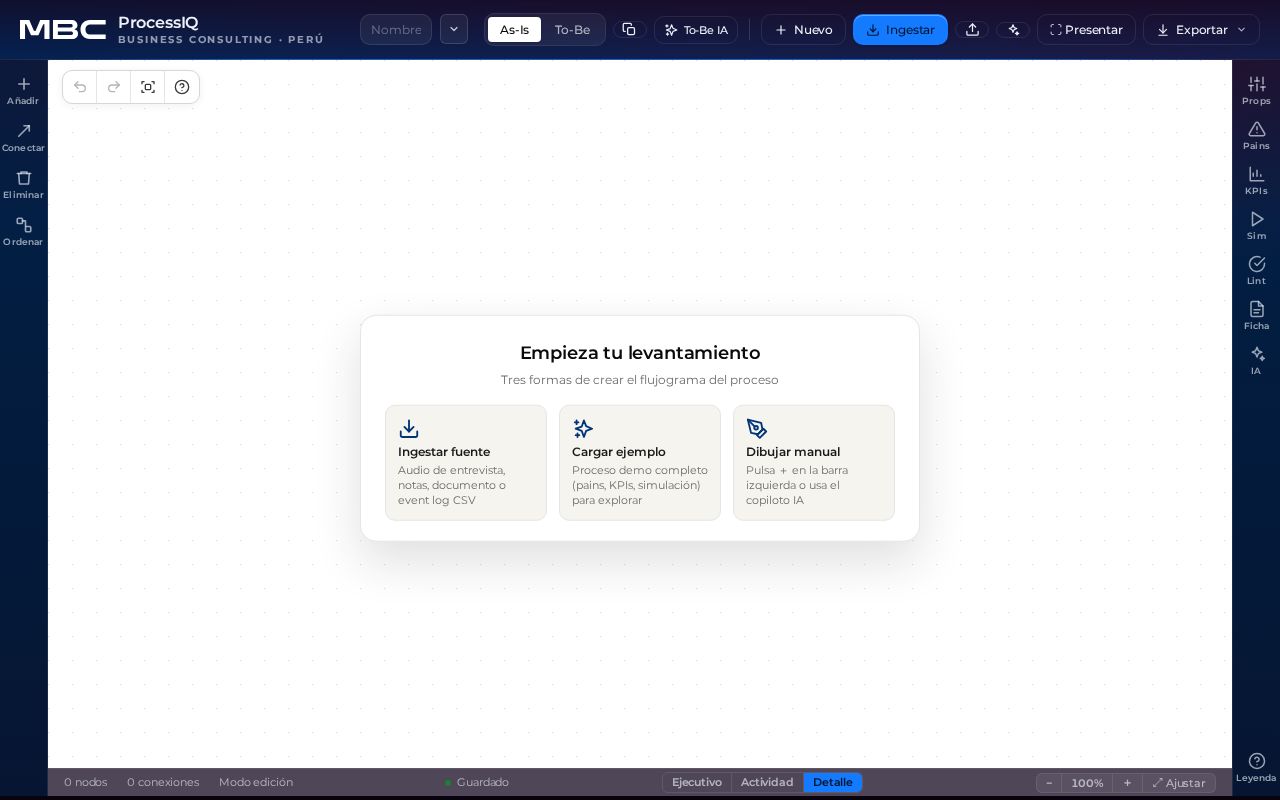Select the As-Is view toggle
1280x800 pixels.
[514, 30]
